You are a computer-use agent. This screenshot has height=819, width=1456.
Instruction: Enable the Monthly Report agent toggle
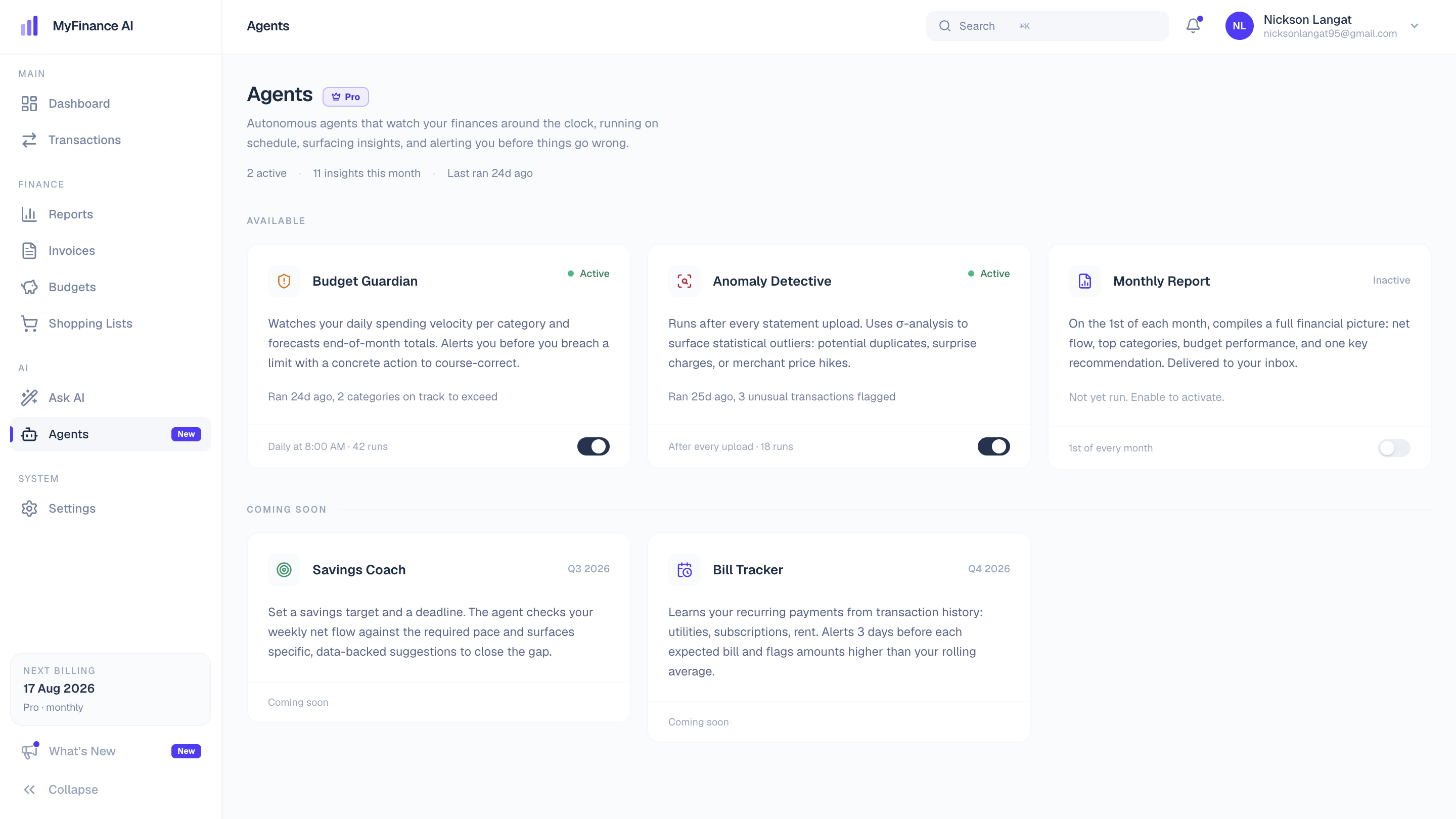pyautogui.click(x=1394, y=448)
